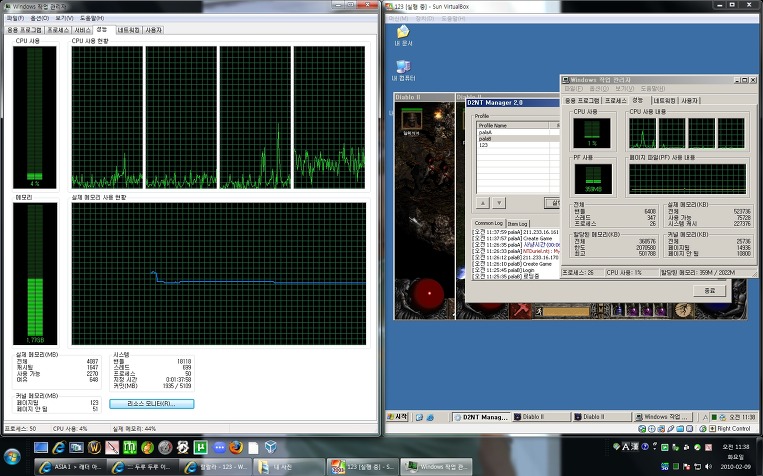The image size is (763, 476).
Task: Open 파일(F) menu in guest Task Manager
Action: pyautogui.click(x=573, y=89)
